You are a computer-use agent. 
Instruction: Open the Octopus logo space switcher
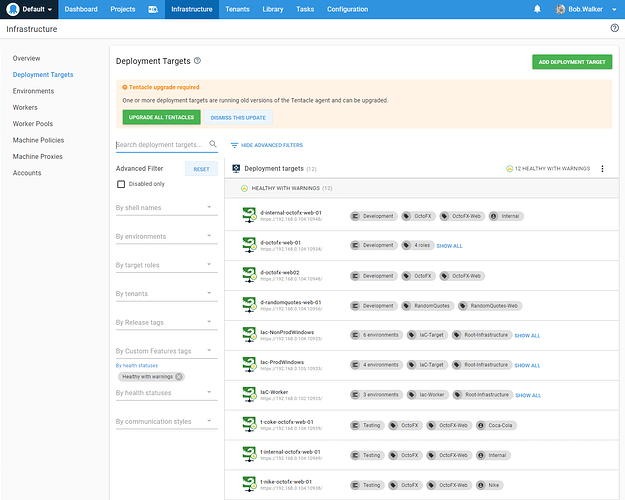[13, 9]
